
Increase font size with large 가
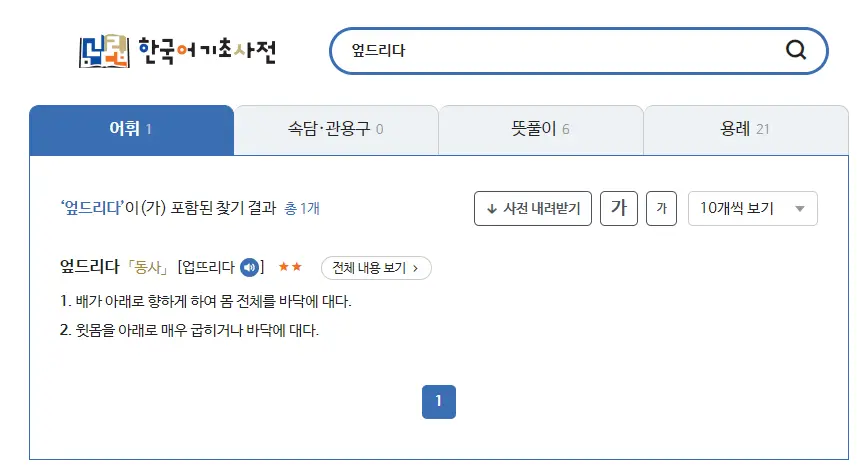(619, 208)
